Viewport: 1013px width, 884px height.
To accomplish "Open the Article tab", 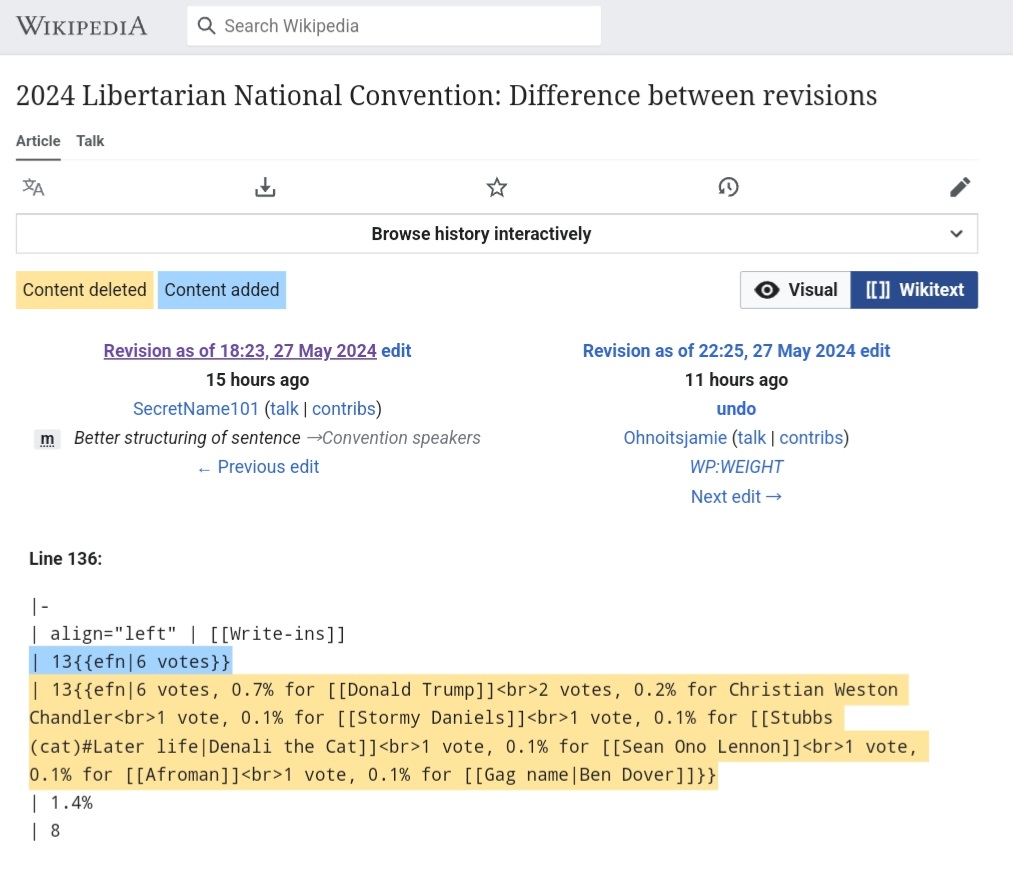I will tap(38, 141).
